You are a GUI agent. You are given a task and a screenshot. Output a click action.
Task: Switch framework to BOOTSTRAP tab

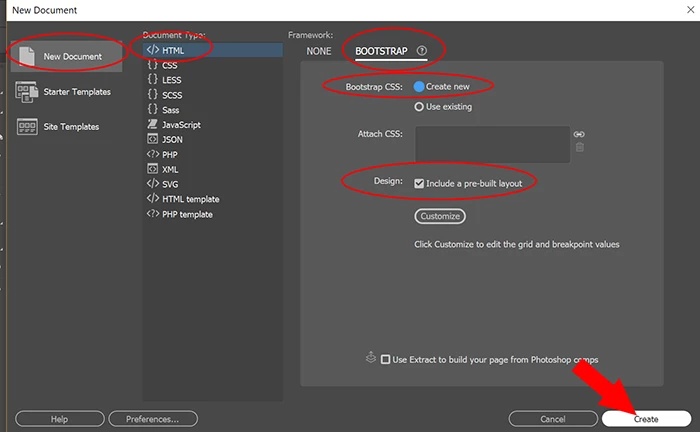[381, 51]
